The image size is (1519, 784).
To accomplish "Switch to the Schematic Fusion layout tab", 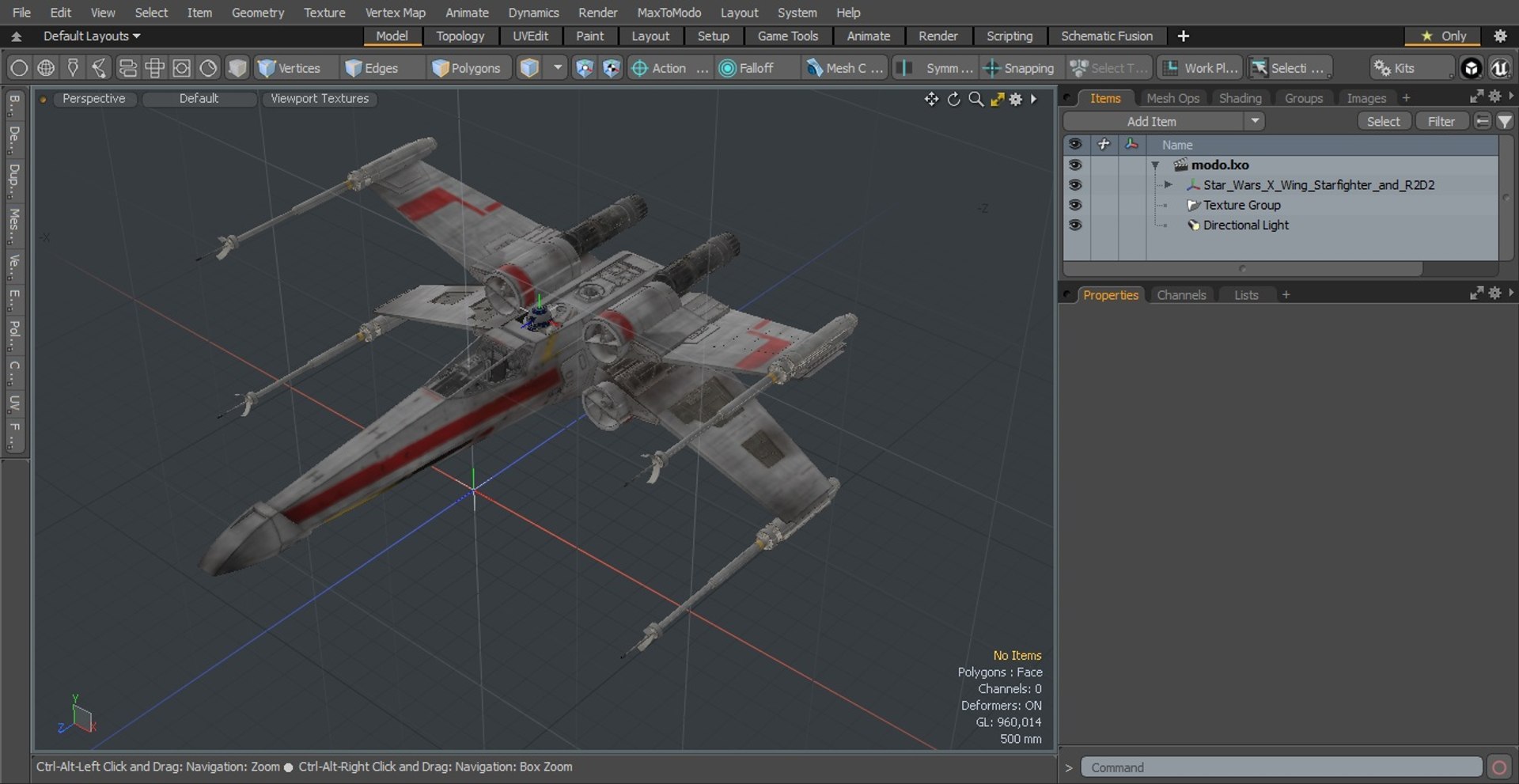I will 1106,36.
